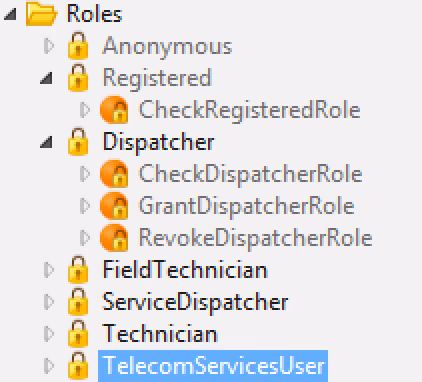Viewport: 422px width, 382px height.
Task: Click the GrantDispatcherRole orange action icon
Action: tap(114, 206)
